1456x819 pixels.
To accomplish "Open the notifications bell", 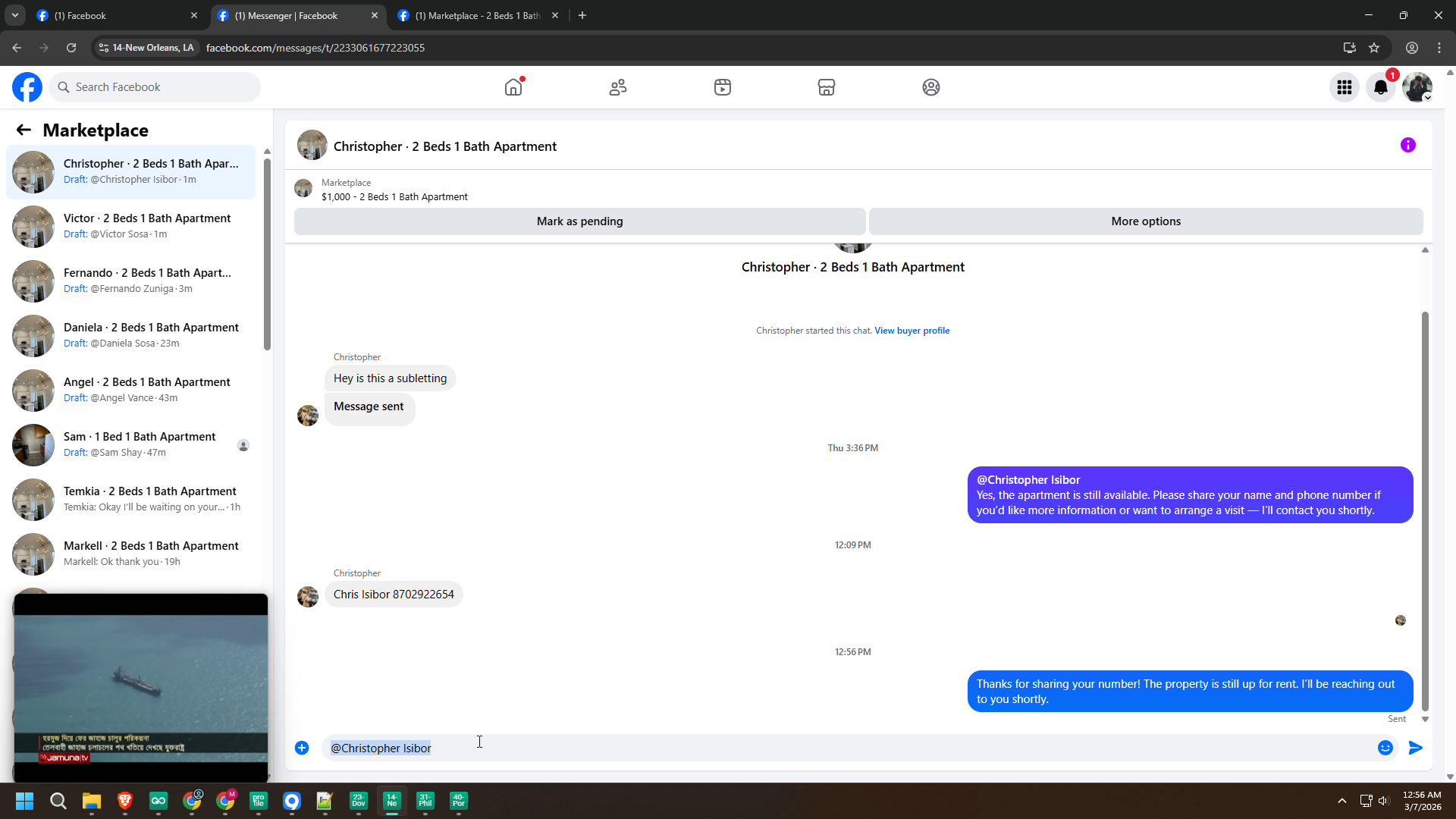I will pos(1381,87).
